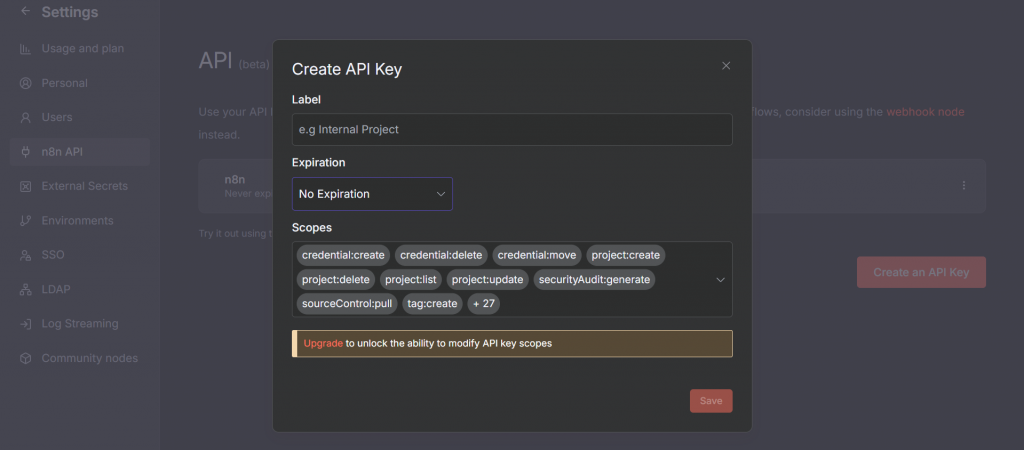Click the tag:create scope tag
1024x450 pixels.
432,304
